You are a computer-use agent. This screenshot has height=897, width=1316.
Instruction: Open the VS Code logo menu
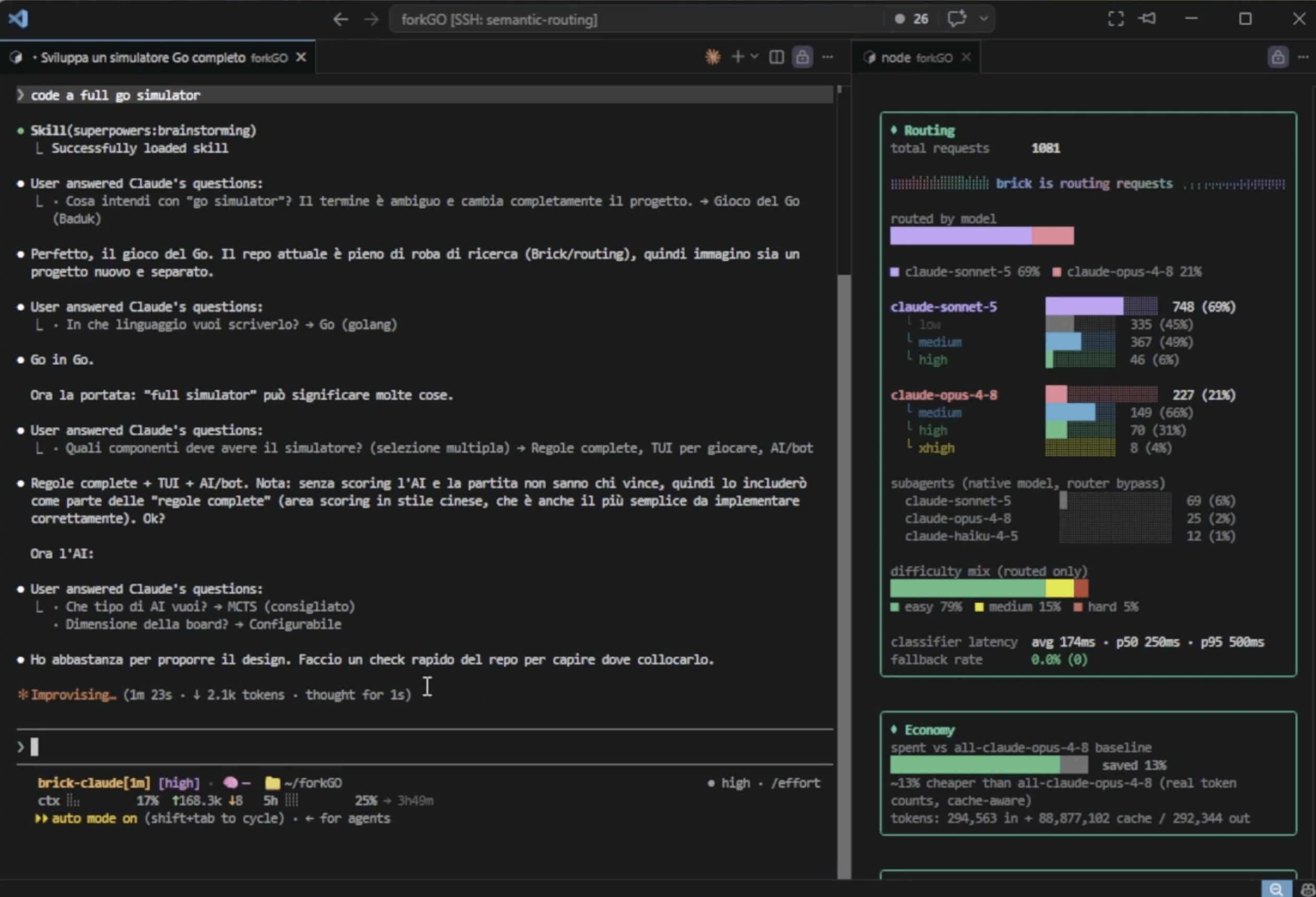[18, 19]
